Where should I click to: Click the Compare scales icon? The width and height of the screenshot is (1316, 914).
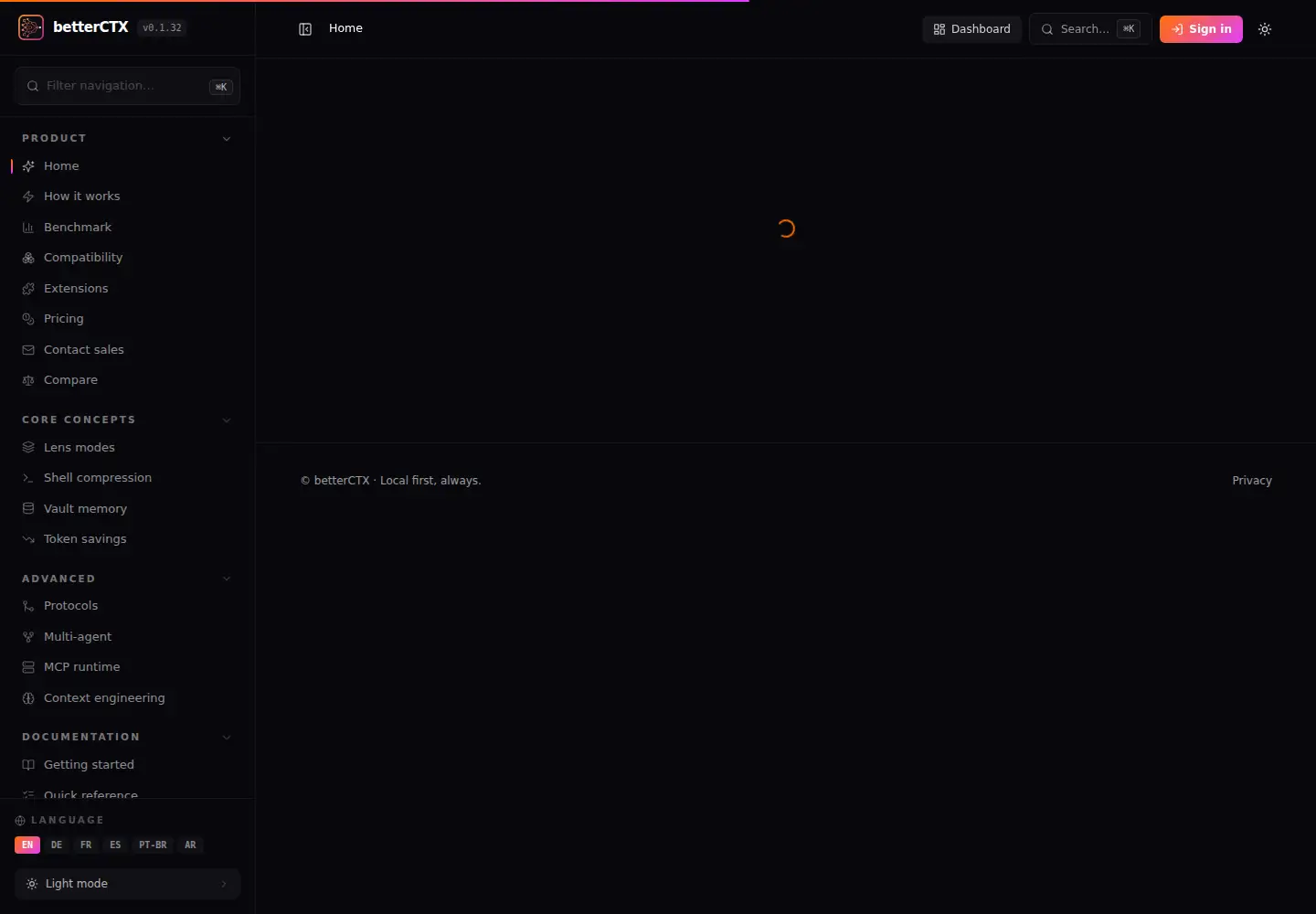[x=28, y=380]
